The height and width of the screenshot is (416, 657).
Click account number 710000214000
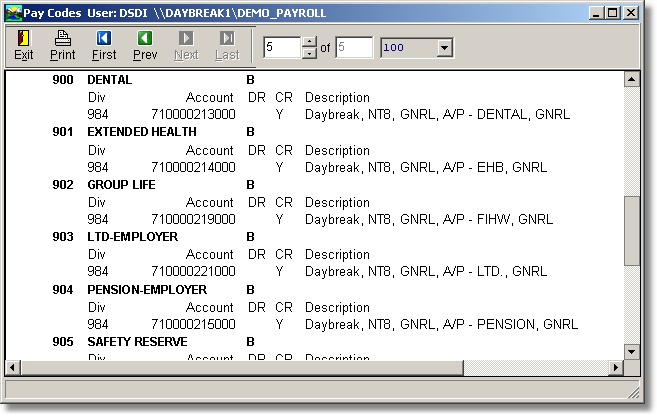[193, 167]
